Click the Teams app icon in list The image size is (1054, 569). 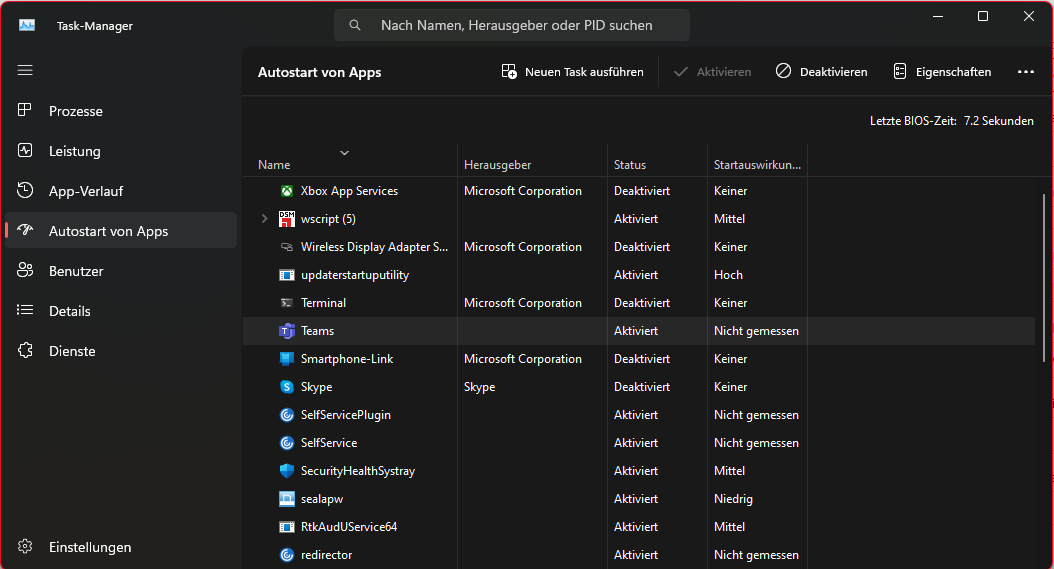pyautogui.click(x=286, y=331)
